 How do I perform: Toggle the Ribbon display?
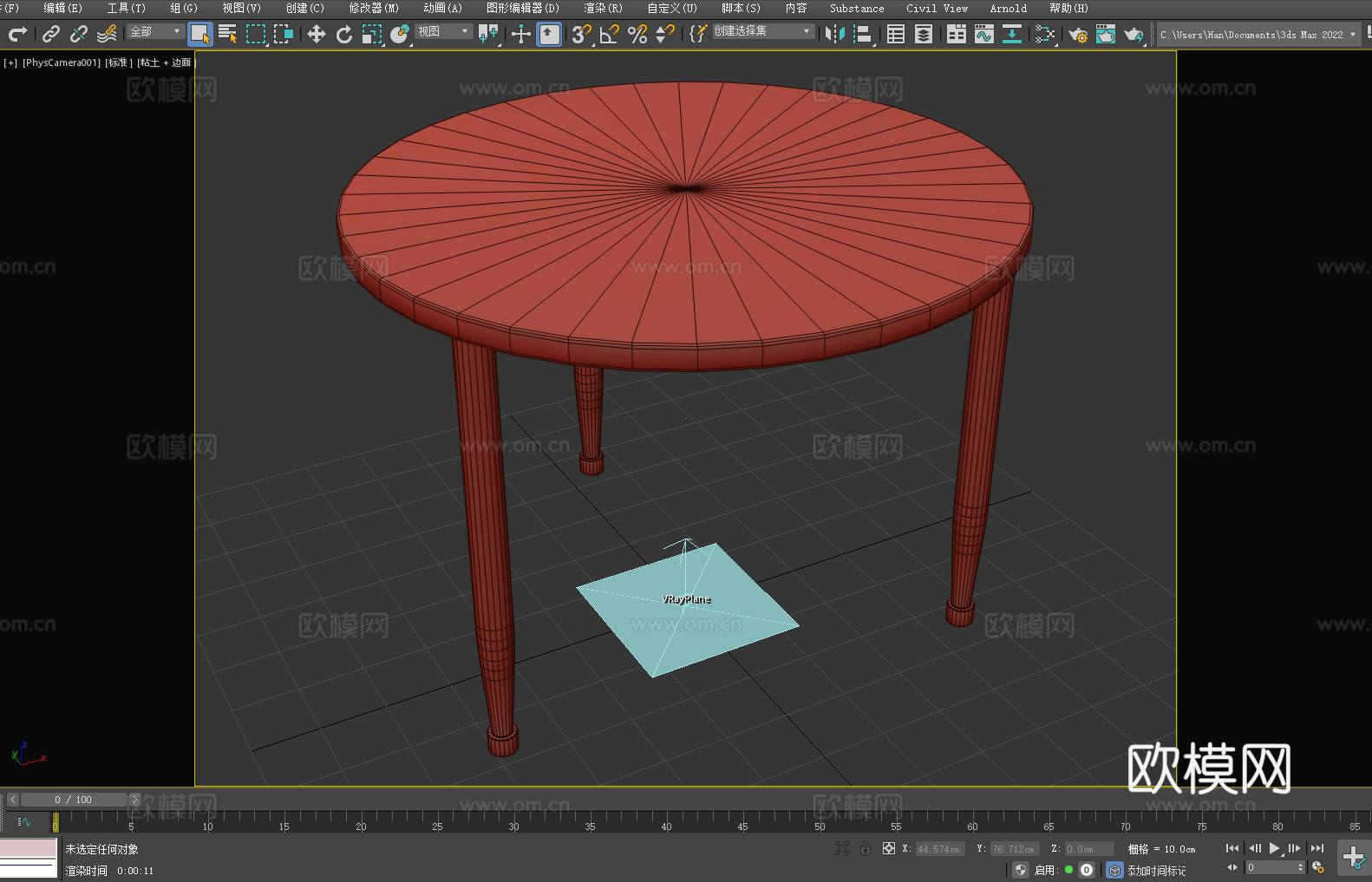(x=957, y=34)
